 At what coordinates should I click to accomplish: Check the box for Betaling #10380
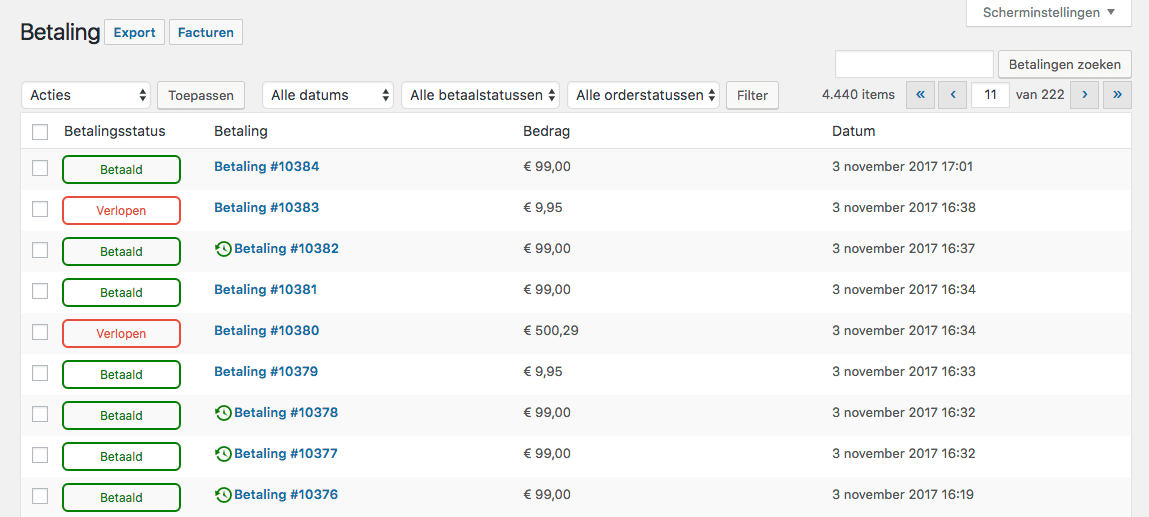pyautogui.click(x=40, y=332)
